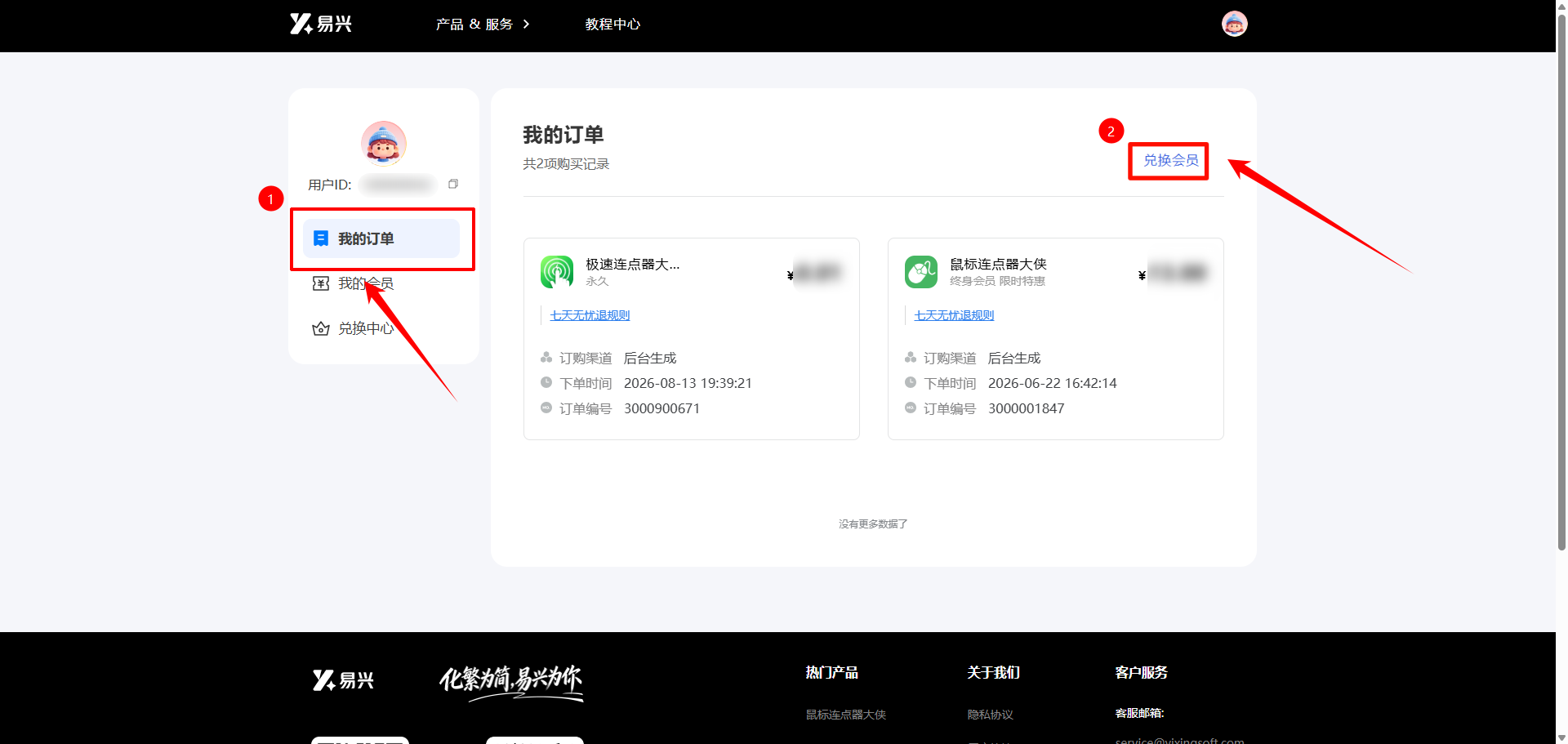
Task: Click the 订购渠道 icon in the 鼠标连点器大侠 card
Action: click(911, 358)
